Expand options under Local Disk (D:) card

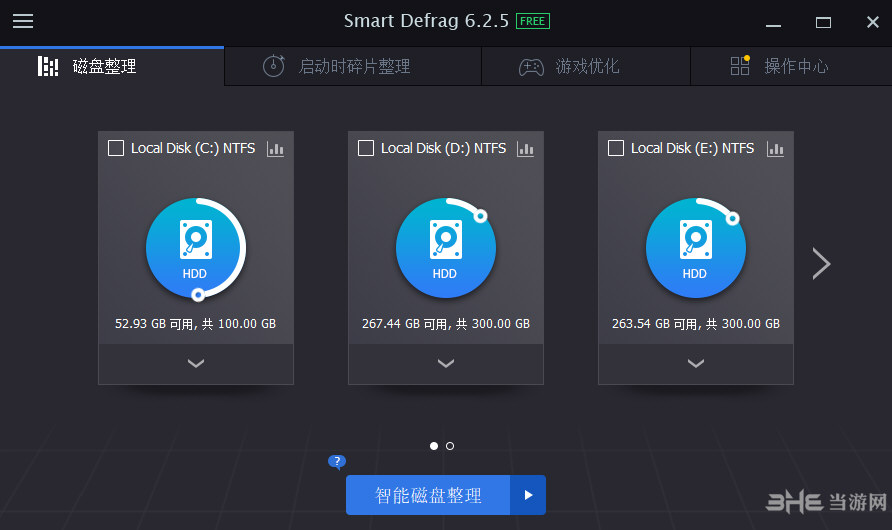445,363
